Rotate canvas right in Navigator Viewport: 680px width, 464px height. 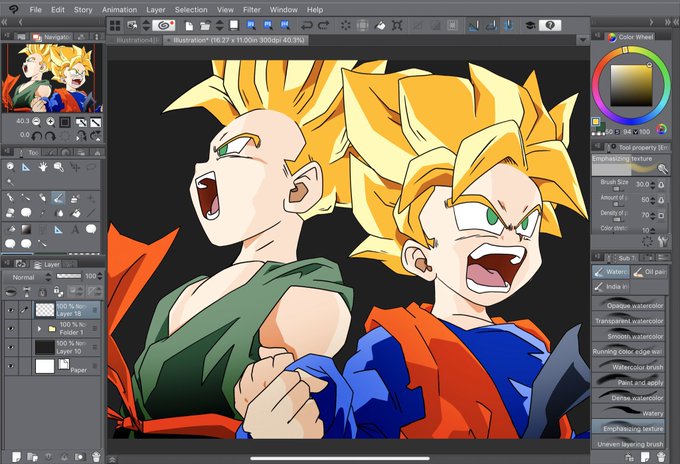[x=50, y=136]
